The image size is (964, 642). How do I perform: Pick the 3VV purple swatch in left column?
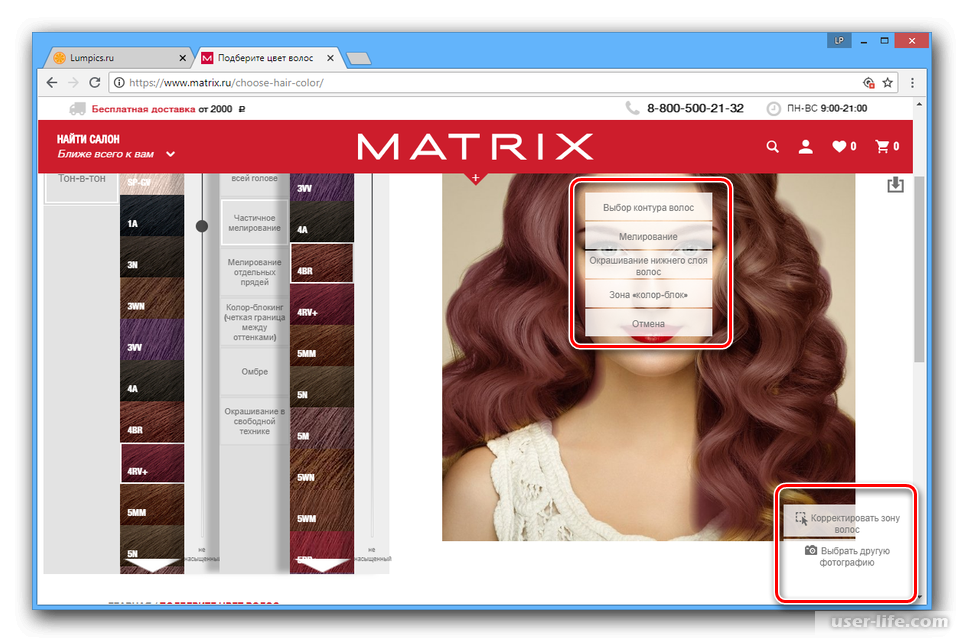152,340
